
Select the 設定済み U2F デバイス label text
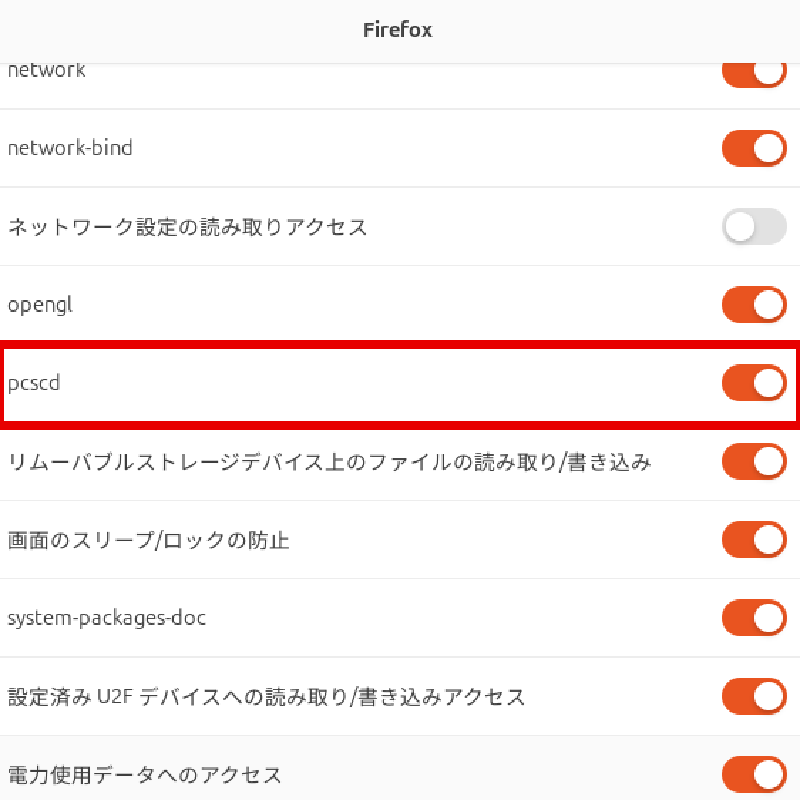coord(266,697)
